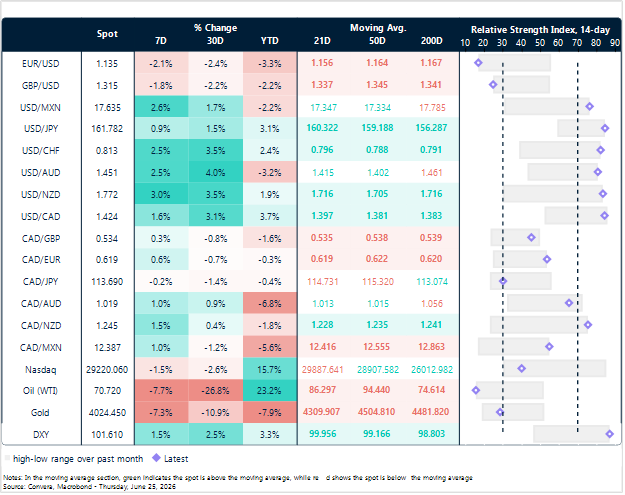Click the RSI axis label 30

[502, 43]
